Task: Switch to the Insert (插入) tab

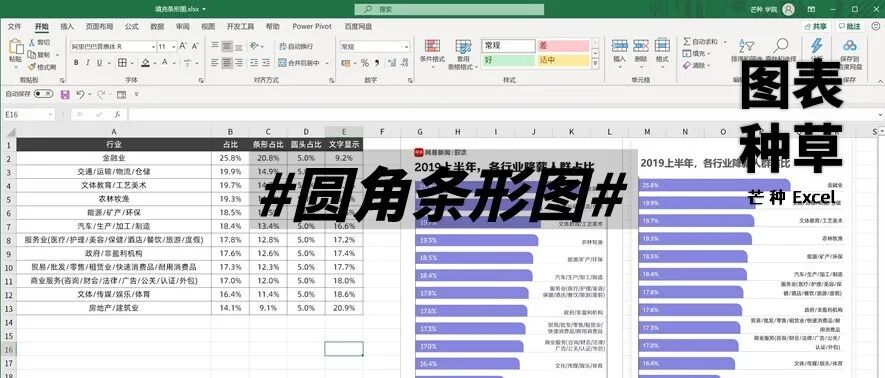Action: (x=67, y=27)
